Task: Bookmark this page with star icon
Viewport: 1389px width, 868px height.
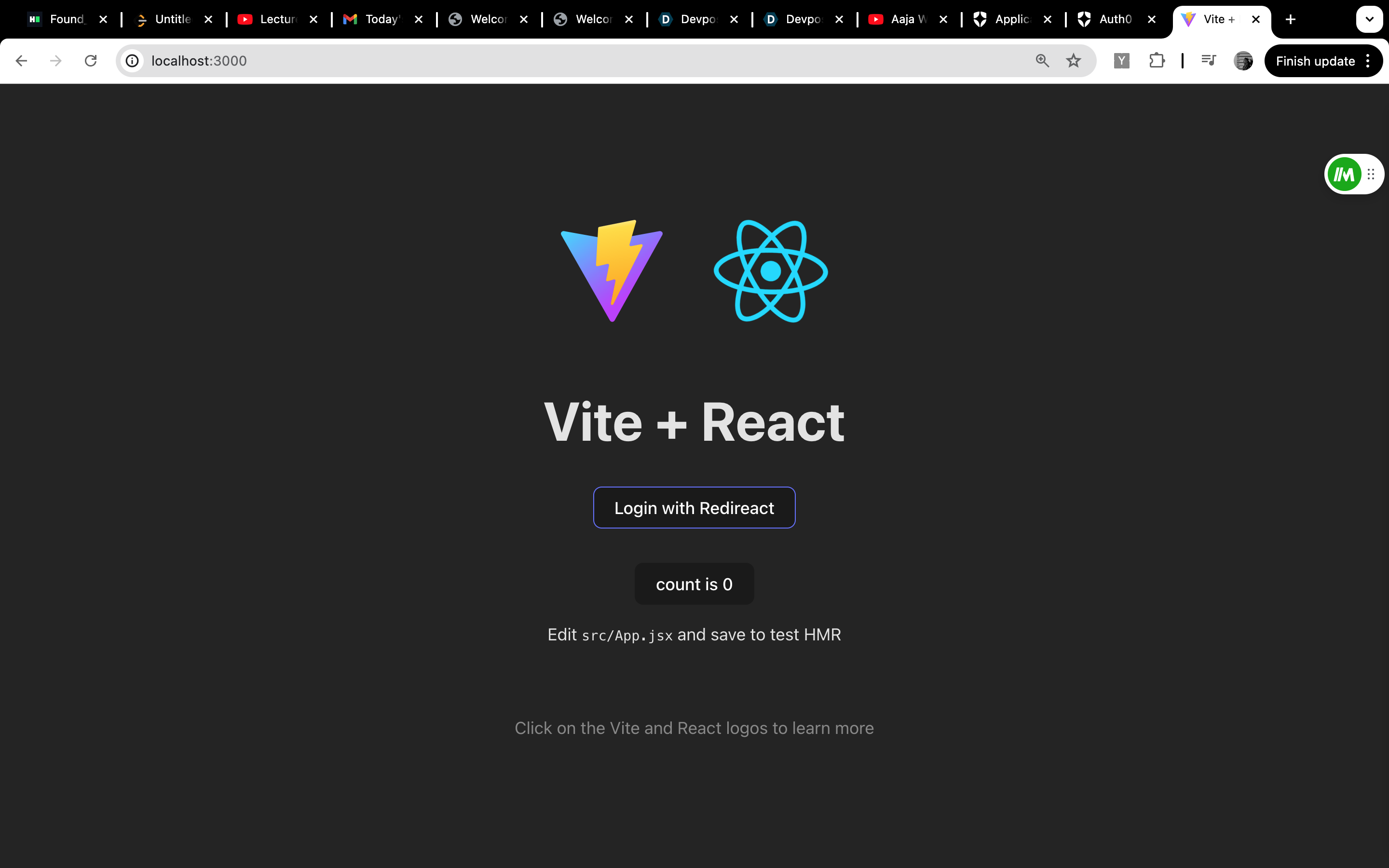Action: pyautogui.click(x=1073, y=61)
